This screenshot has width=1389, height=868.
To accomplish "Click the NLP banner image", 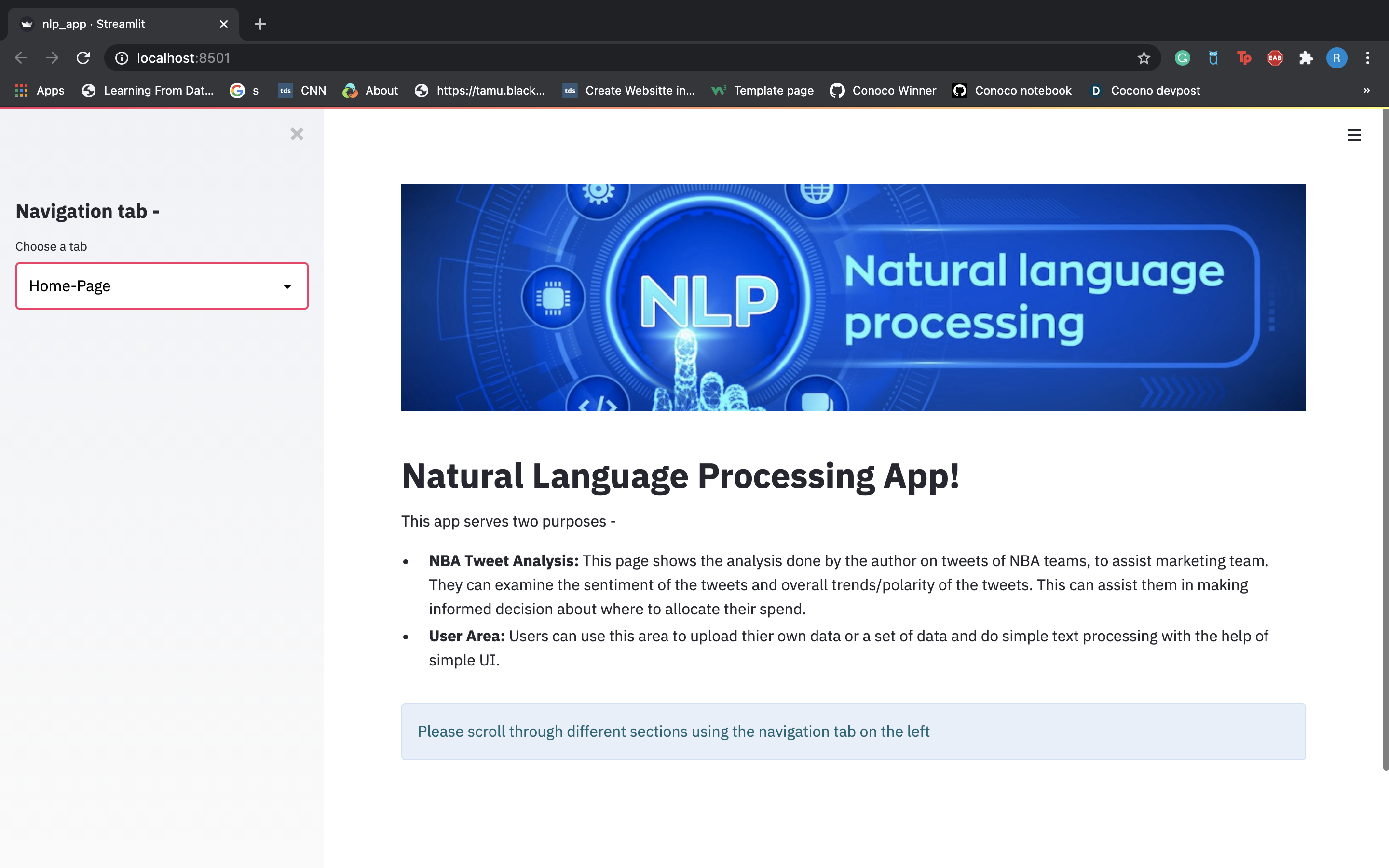I will pyautogui.click(x=853, y=297).
